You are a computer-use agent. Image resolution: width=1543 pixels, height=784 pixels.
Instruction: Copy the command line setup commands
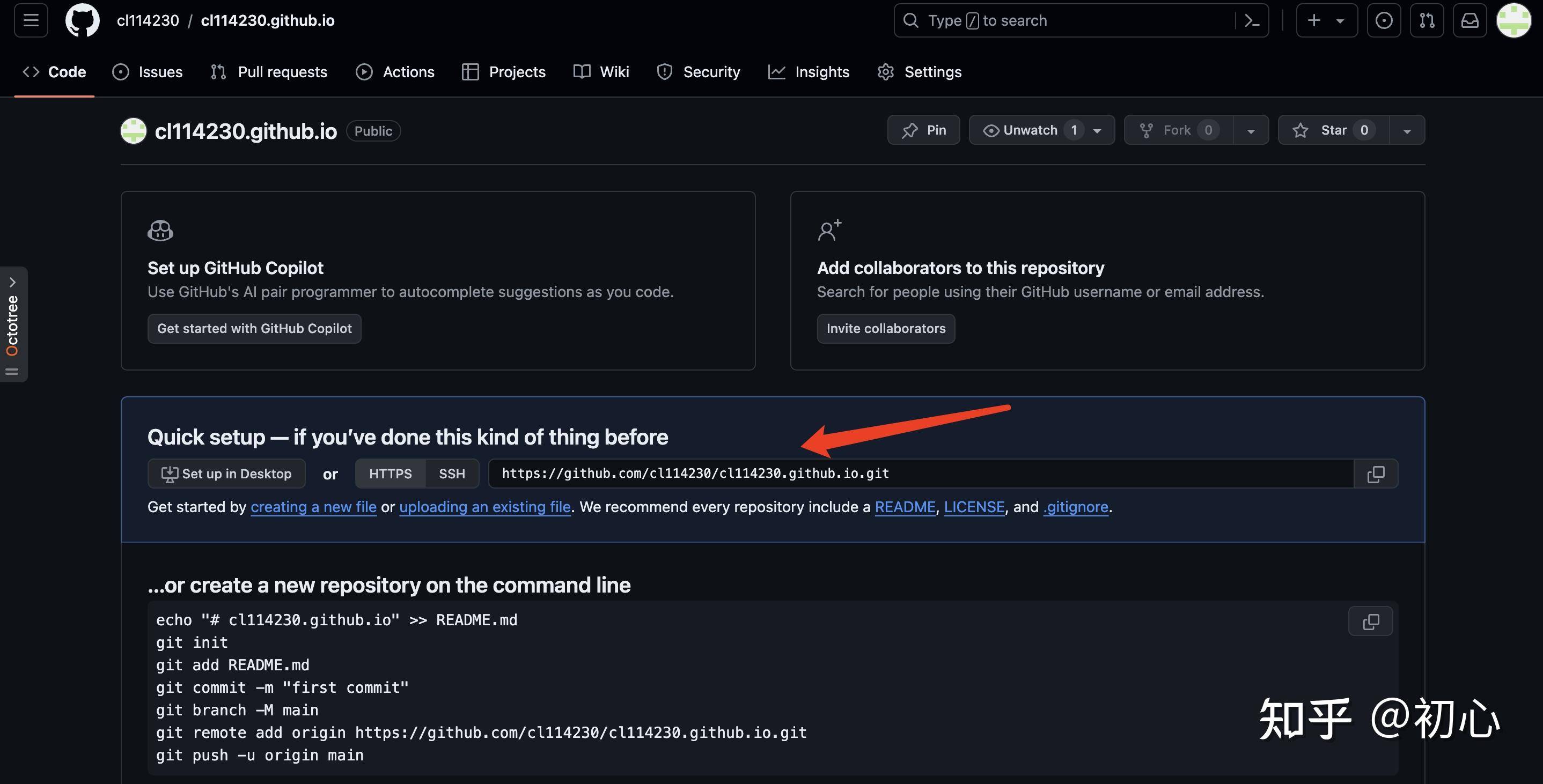tap(1370, 621)
